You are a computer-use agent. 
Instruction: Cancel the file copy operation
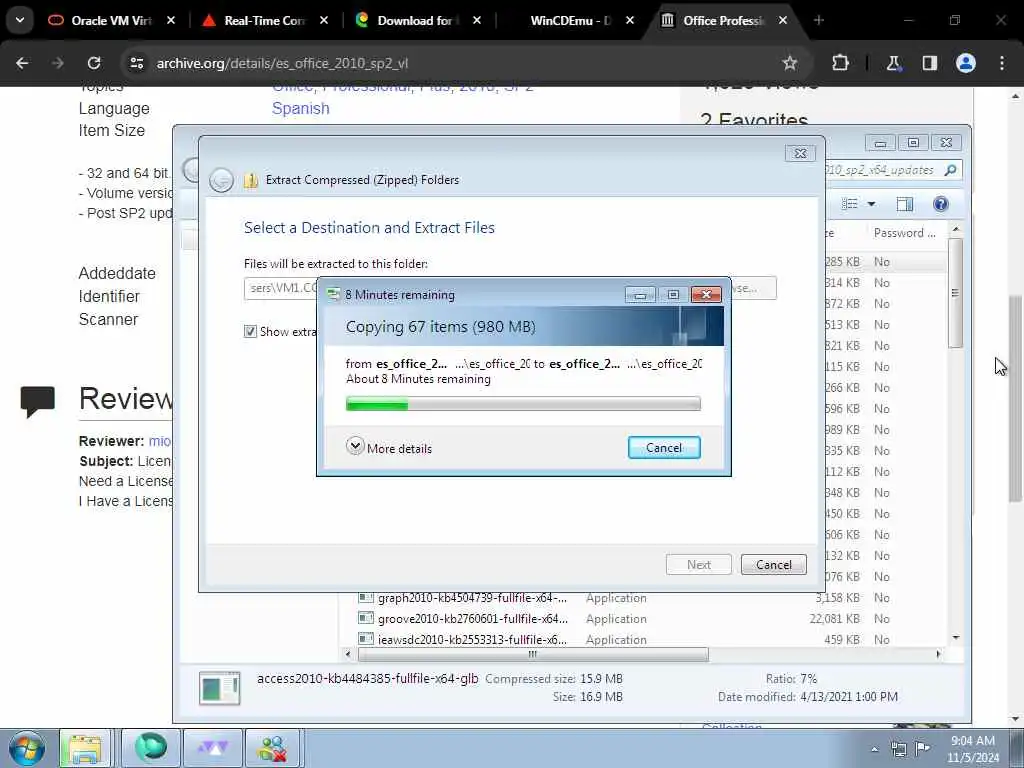click(664, 448)
